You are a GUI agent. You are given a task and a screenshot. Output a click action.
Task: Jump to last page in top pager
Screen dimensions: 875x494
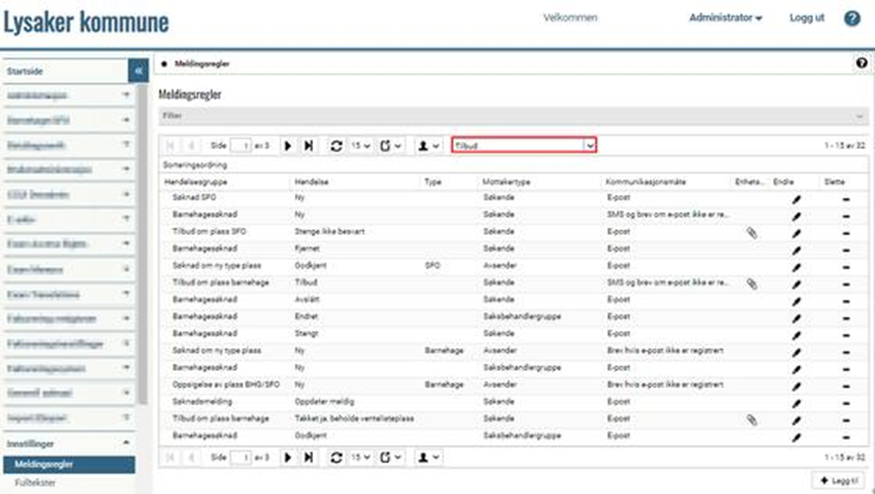(x=309, y=146)
